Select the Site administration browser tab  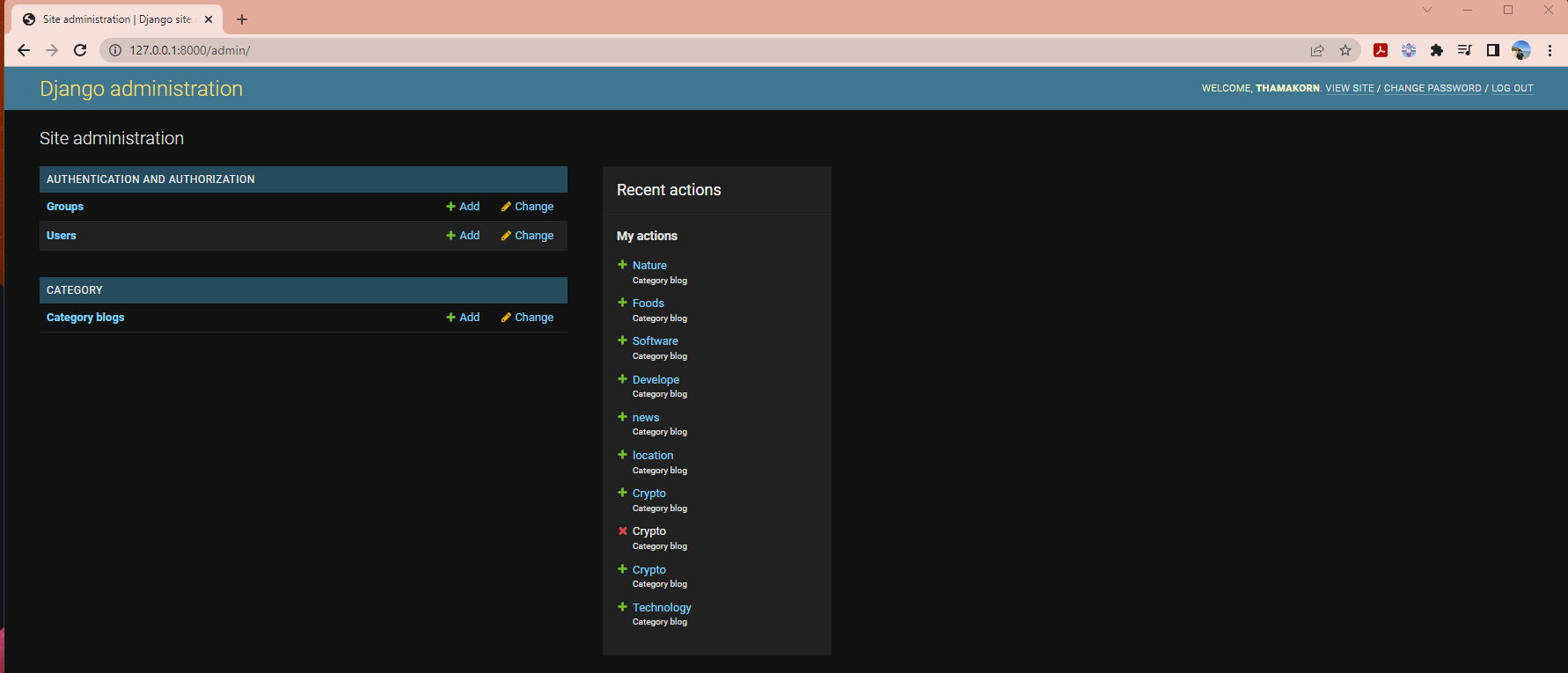114,19
